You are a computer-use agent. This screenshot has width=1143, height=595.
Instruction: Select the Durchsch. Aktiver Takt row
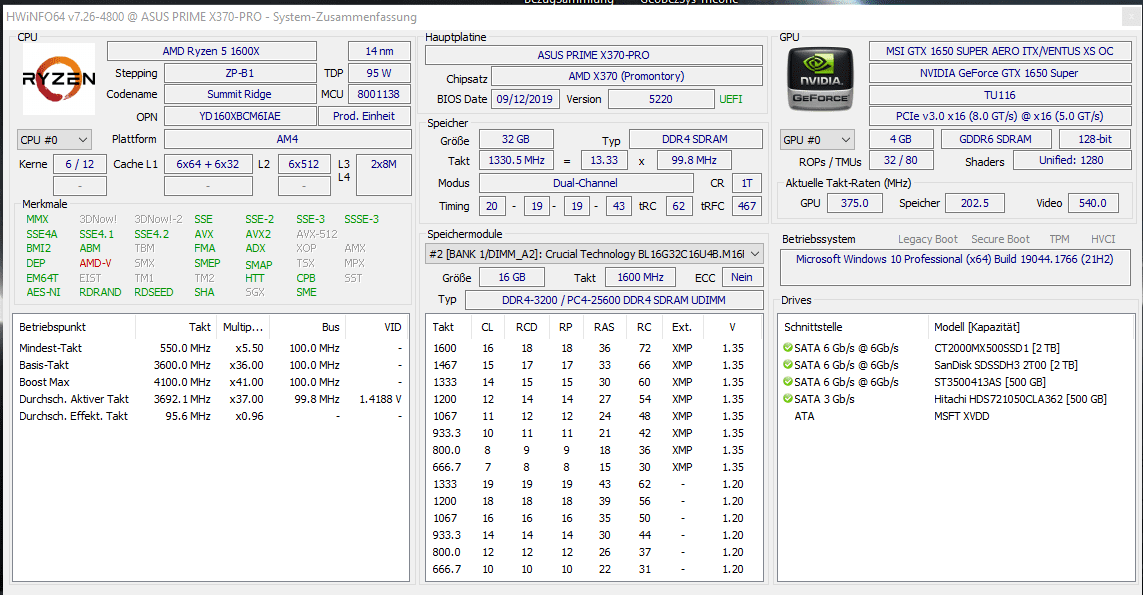211,399
